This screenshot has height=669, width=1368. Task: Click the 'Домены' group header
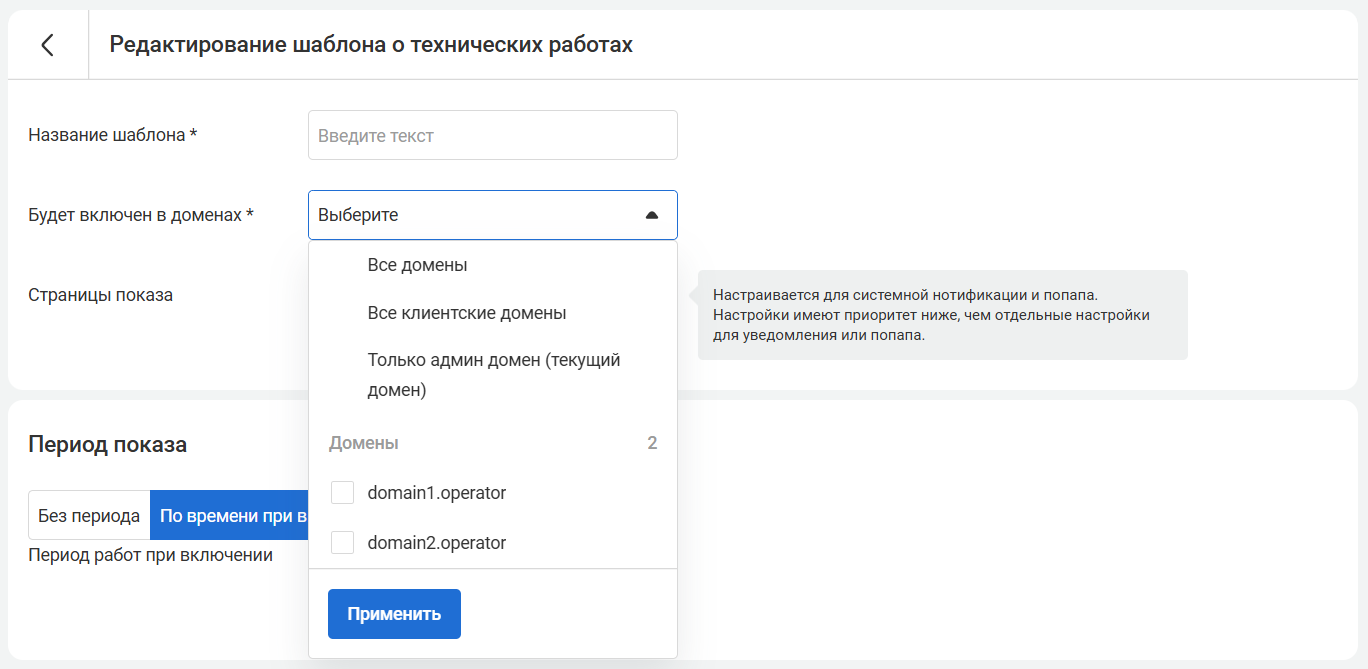(364, 443)
